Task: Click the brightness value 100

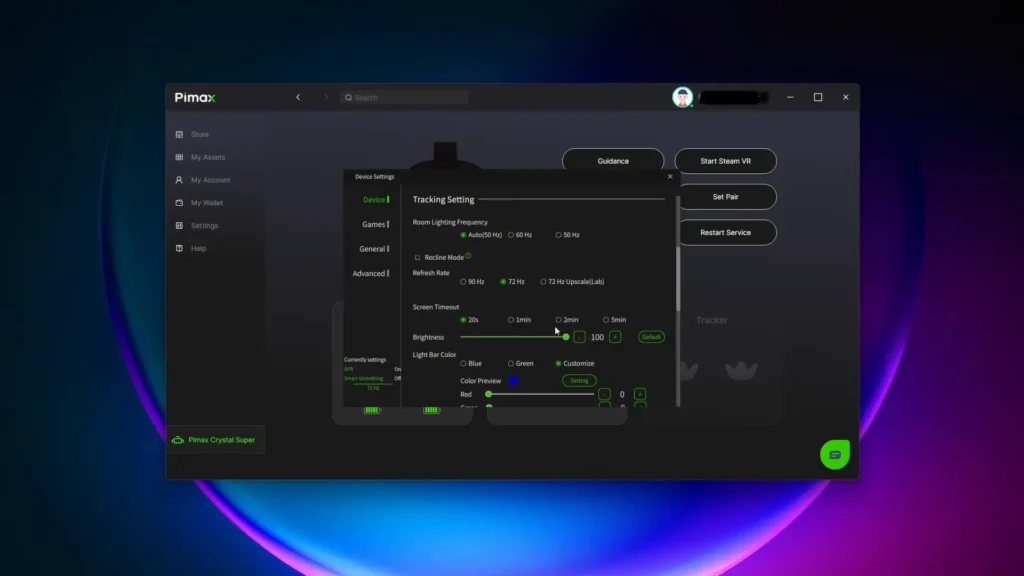Action: pos(597,338)
